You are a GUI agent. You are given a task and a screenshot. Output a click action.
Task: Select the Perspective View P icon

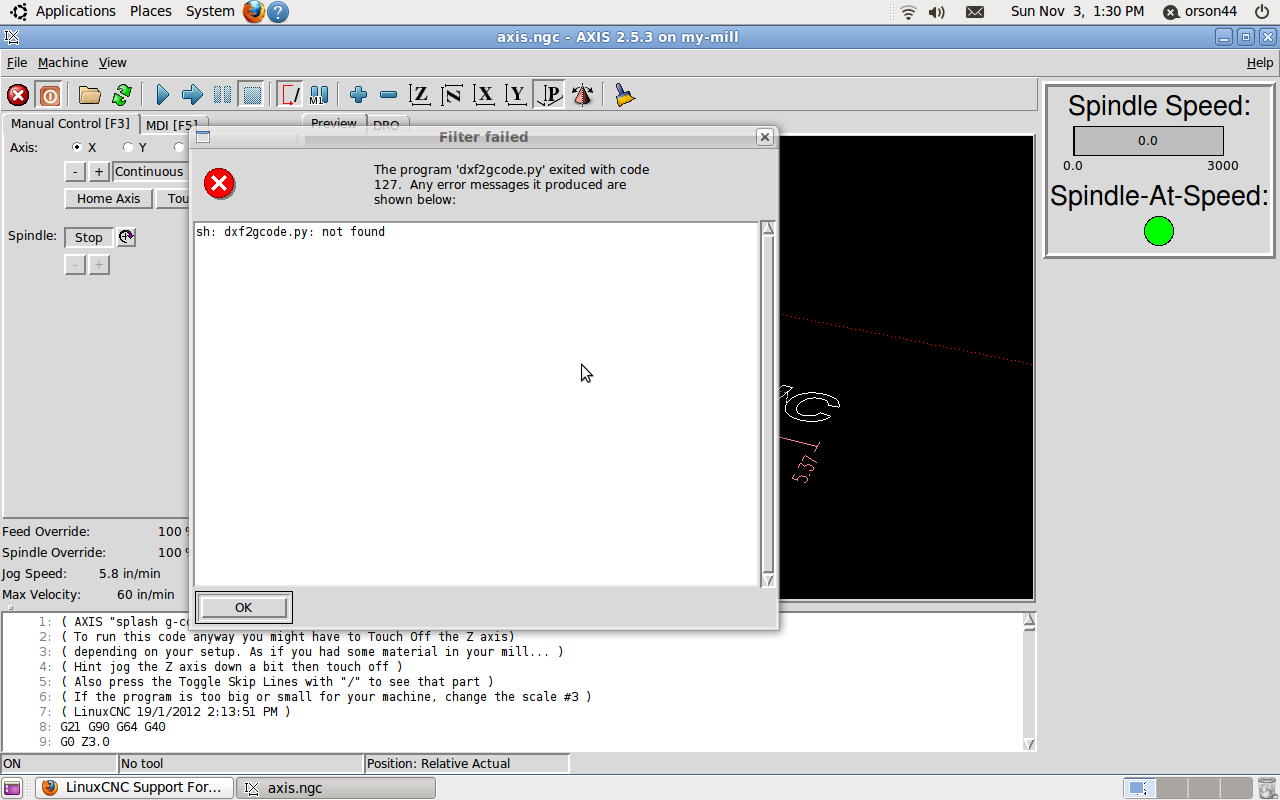(x=549, y=95)
